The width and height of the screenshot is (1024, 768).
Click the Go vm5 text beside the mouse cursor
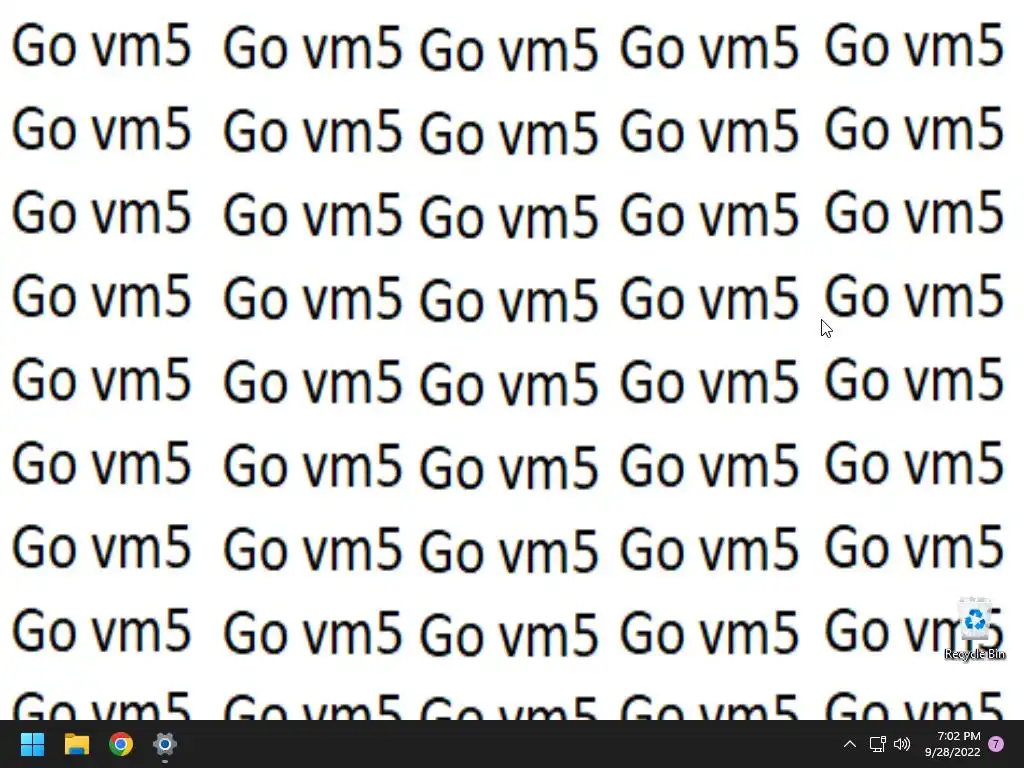click(x=914, y=296)
